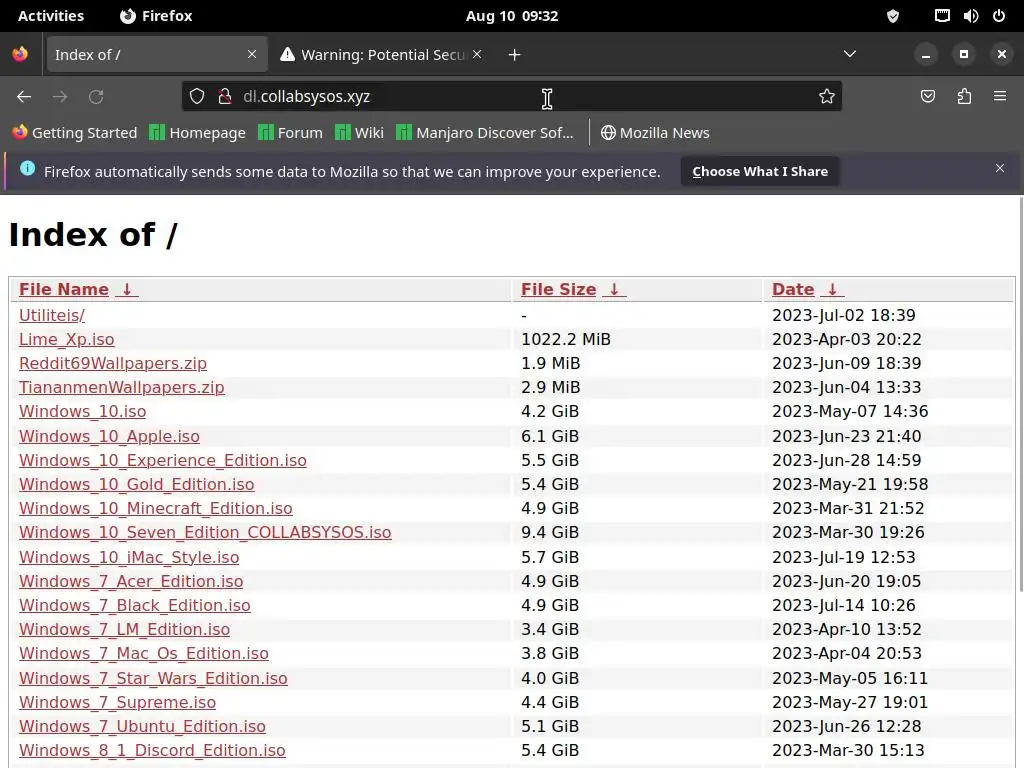This screenshot has height=768, width=1024.
Task: Open the Manjaro Discover Software bookmark
Action: click(x=485, y=133)
